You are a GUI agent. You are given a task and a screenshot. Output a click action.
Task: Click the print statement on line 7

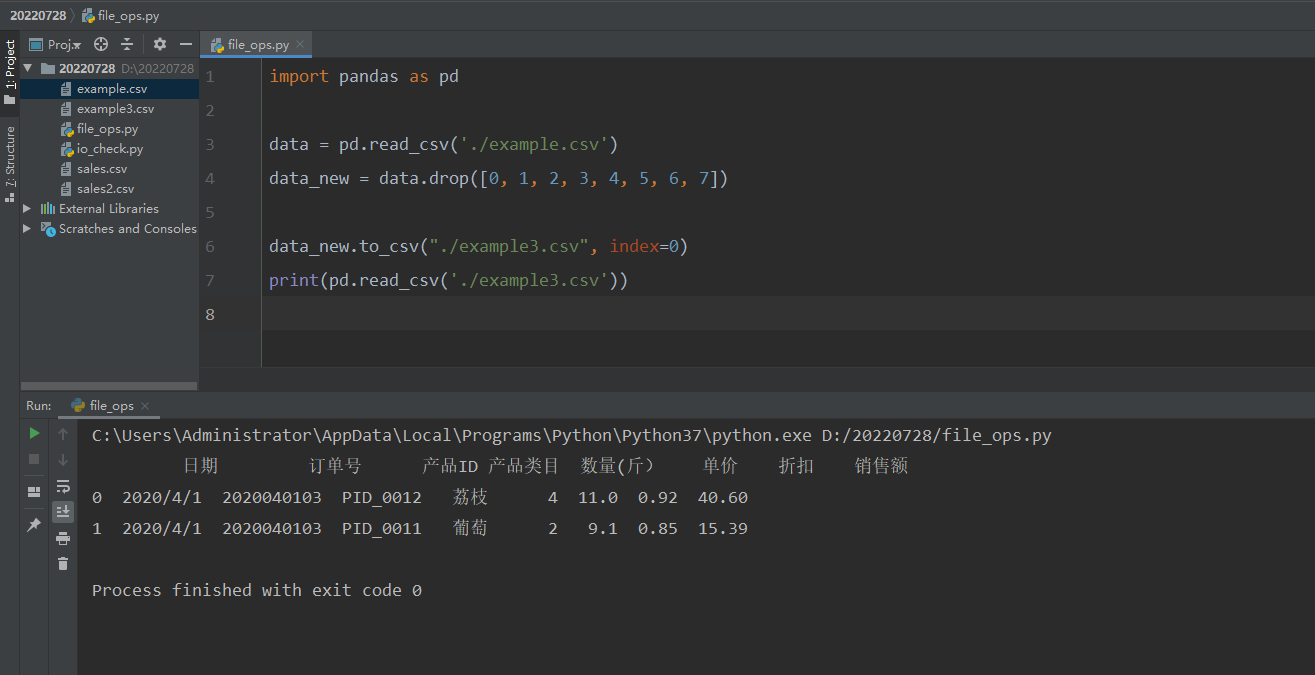(x=448, y=280)
